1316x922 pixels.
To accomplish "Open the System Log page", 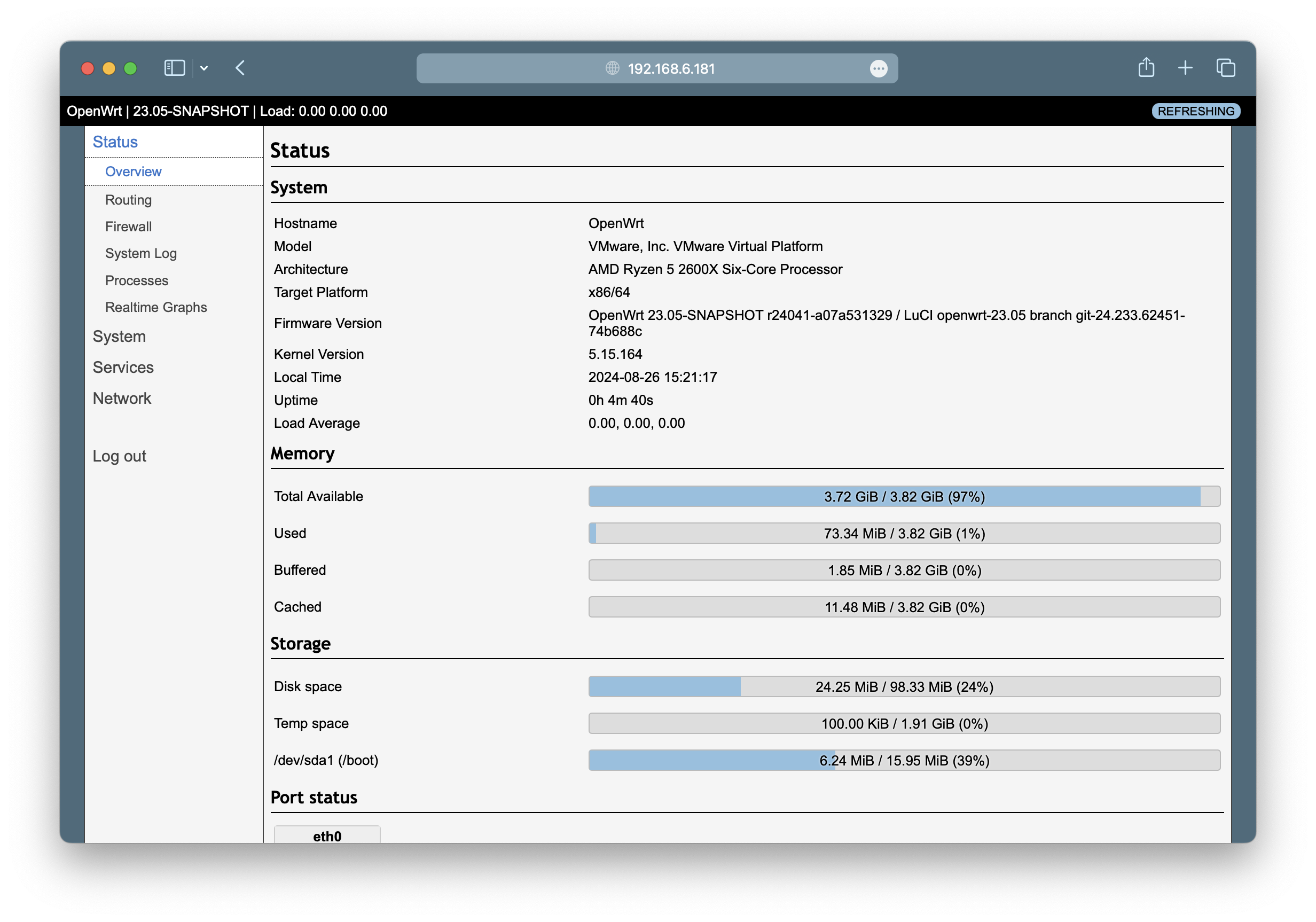I will pos(141,253).
